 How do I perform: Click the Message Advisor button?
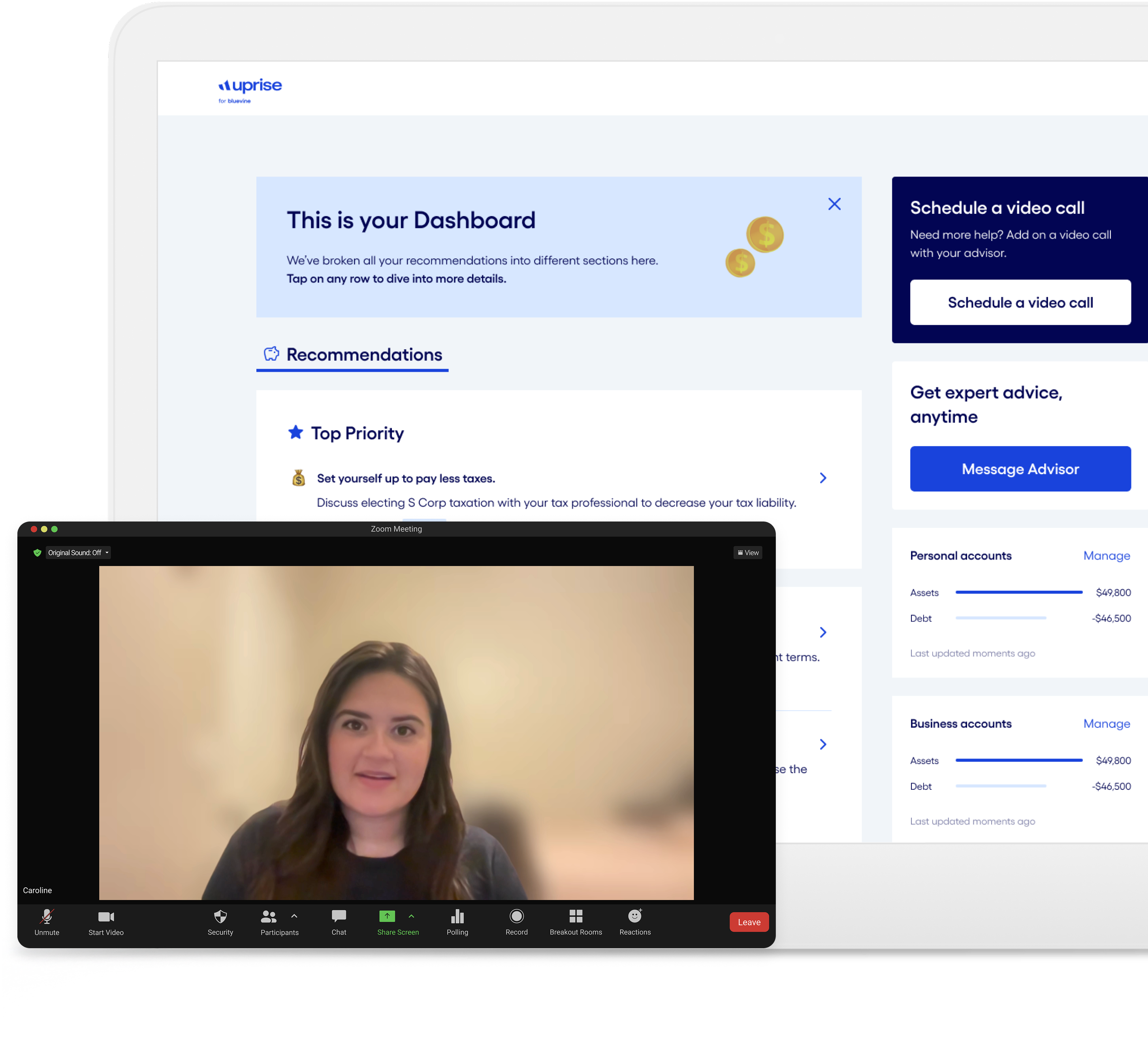pyautogui.click(x=1020, y=469)
